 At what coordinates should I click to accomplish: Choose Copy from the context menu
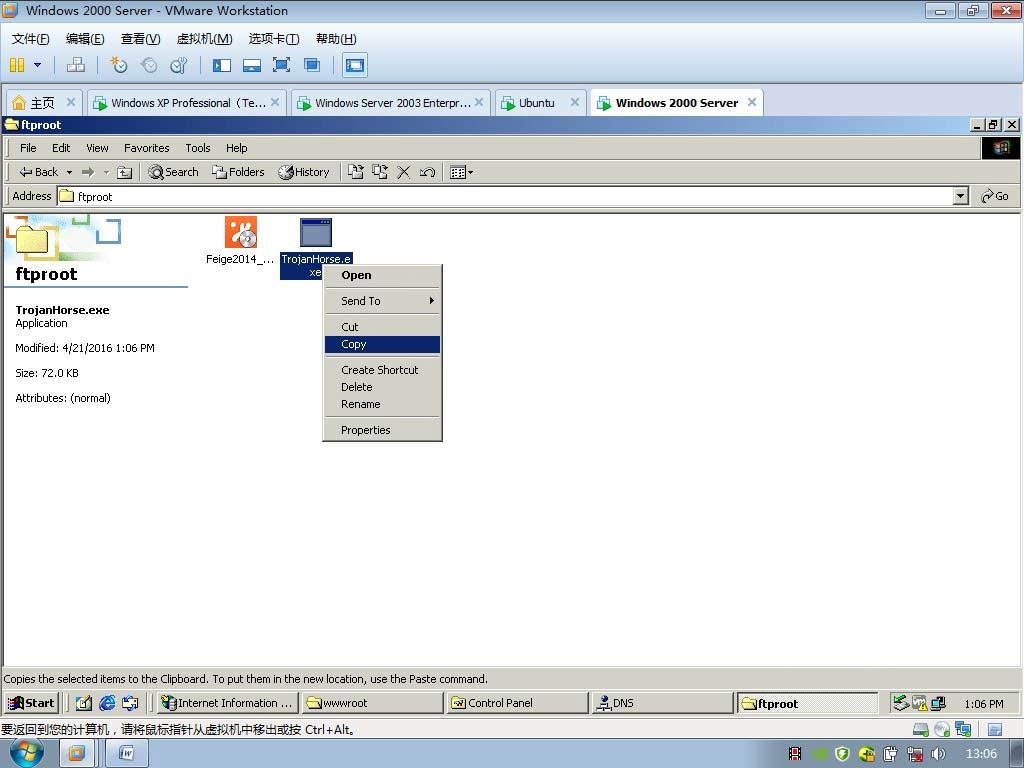pos(383,344)
